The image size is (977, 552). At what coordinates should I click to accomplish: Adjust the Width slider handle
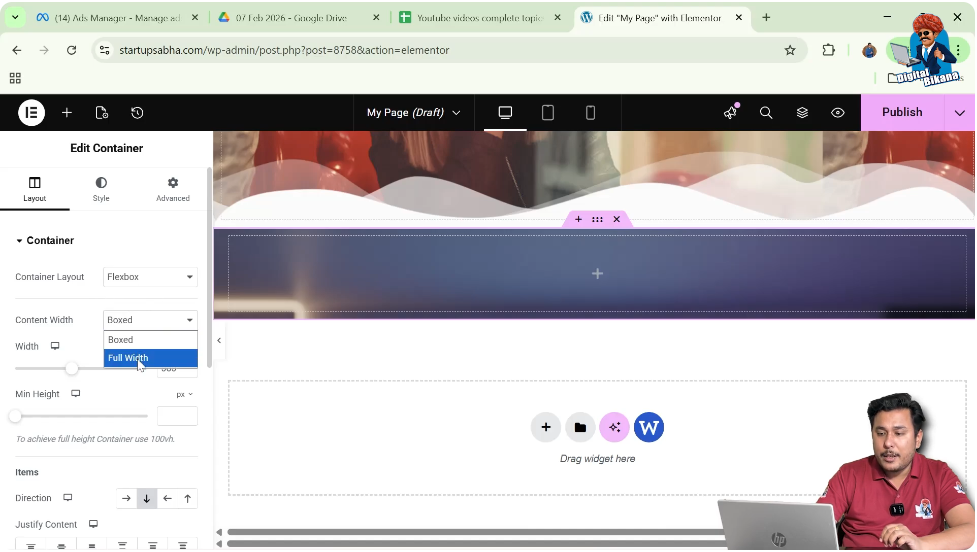(x=72, y=368)
